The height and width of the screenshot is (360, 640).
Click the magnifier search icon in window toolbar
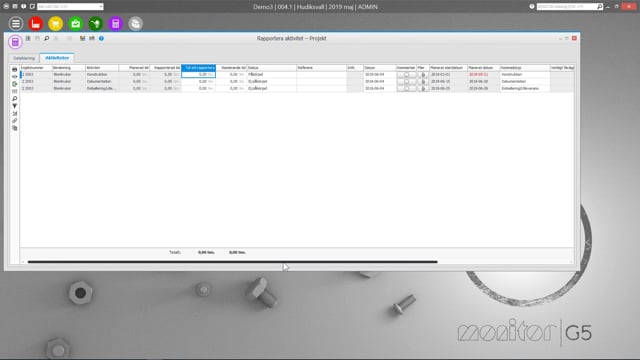47,38
